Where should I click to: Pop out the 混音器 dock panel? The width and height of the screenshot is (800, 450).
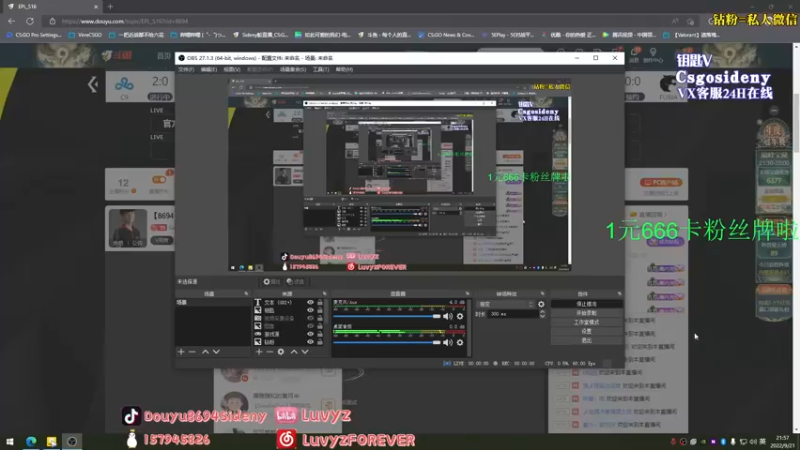pos(467,294)
